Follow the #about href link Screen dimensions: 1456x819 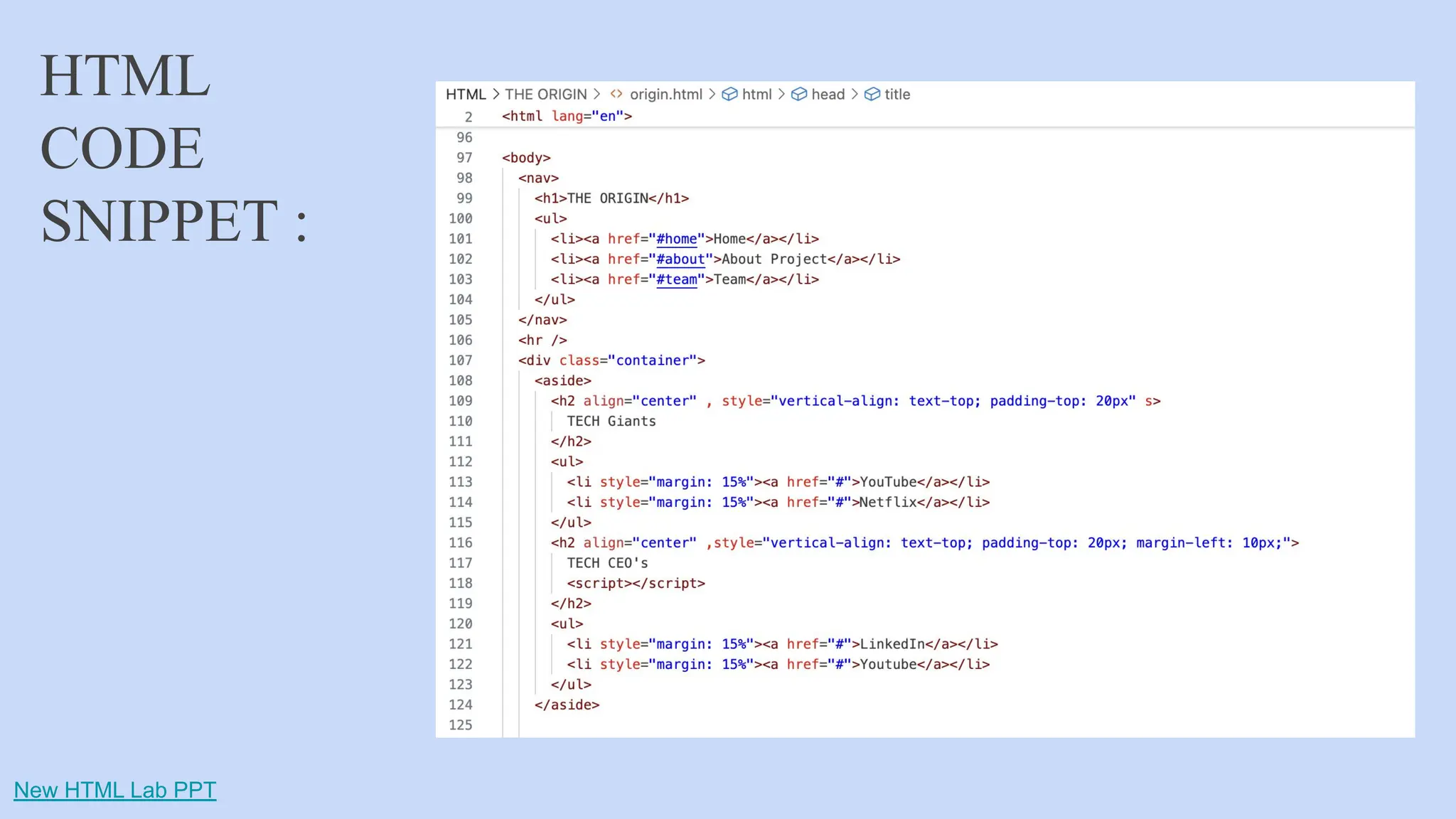[680, 259]
